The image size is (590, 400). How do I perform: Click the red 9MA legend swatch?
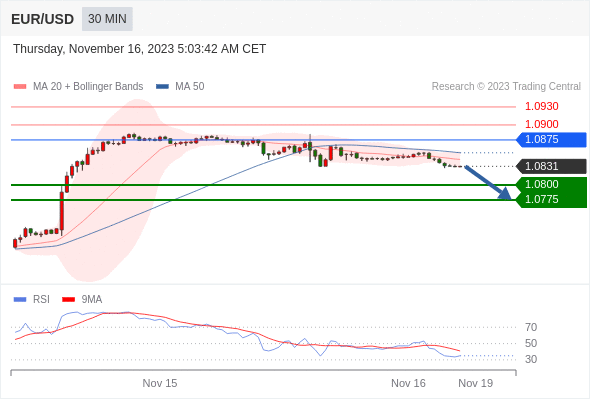tap(68, 300)
